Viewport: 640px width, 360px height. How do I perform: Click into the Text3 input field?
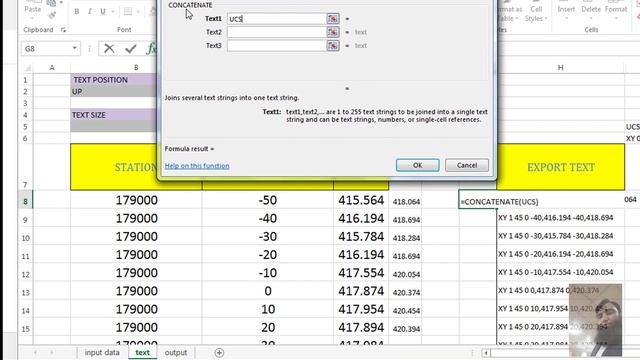277,45
